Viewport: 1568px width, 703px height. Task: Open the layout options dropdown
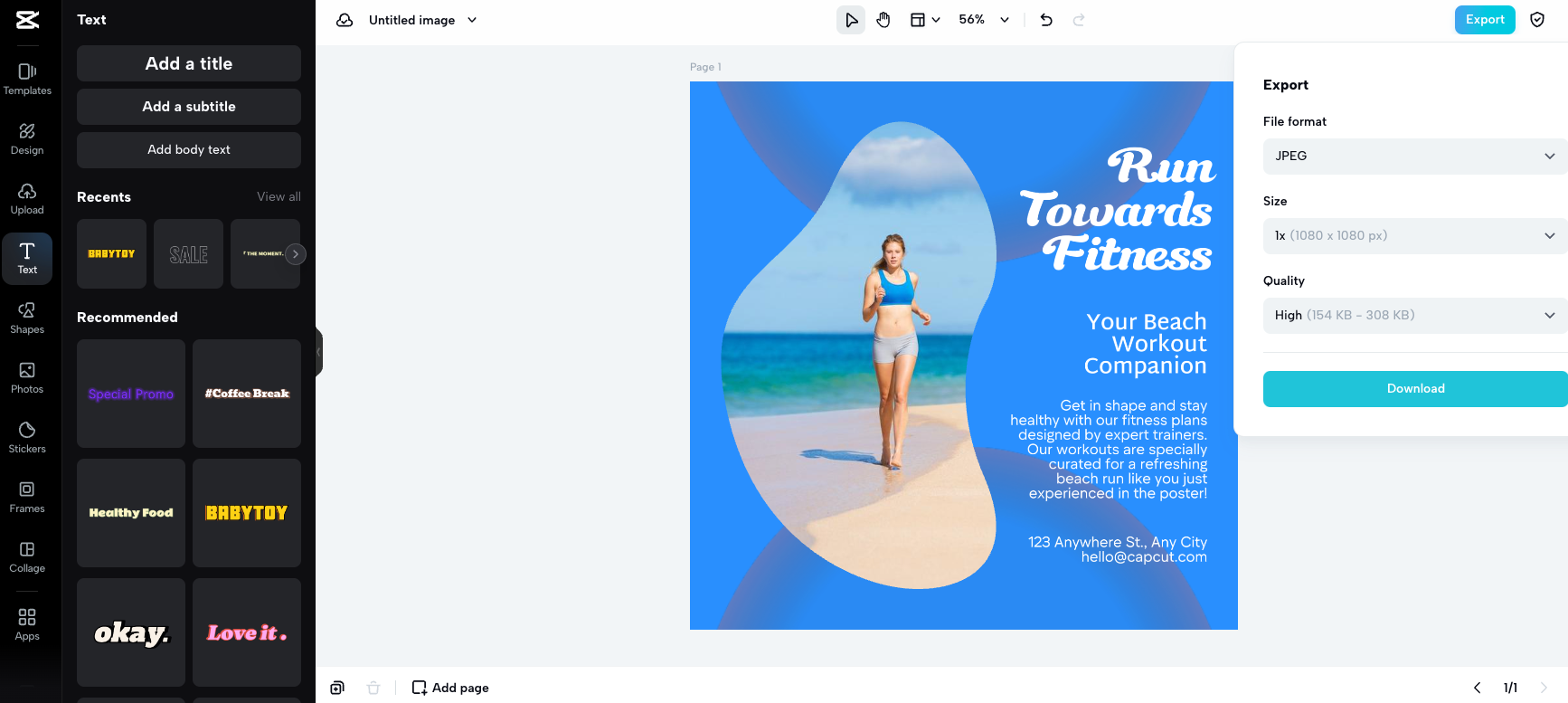click(x=925, y=20)
